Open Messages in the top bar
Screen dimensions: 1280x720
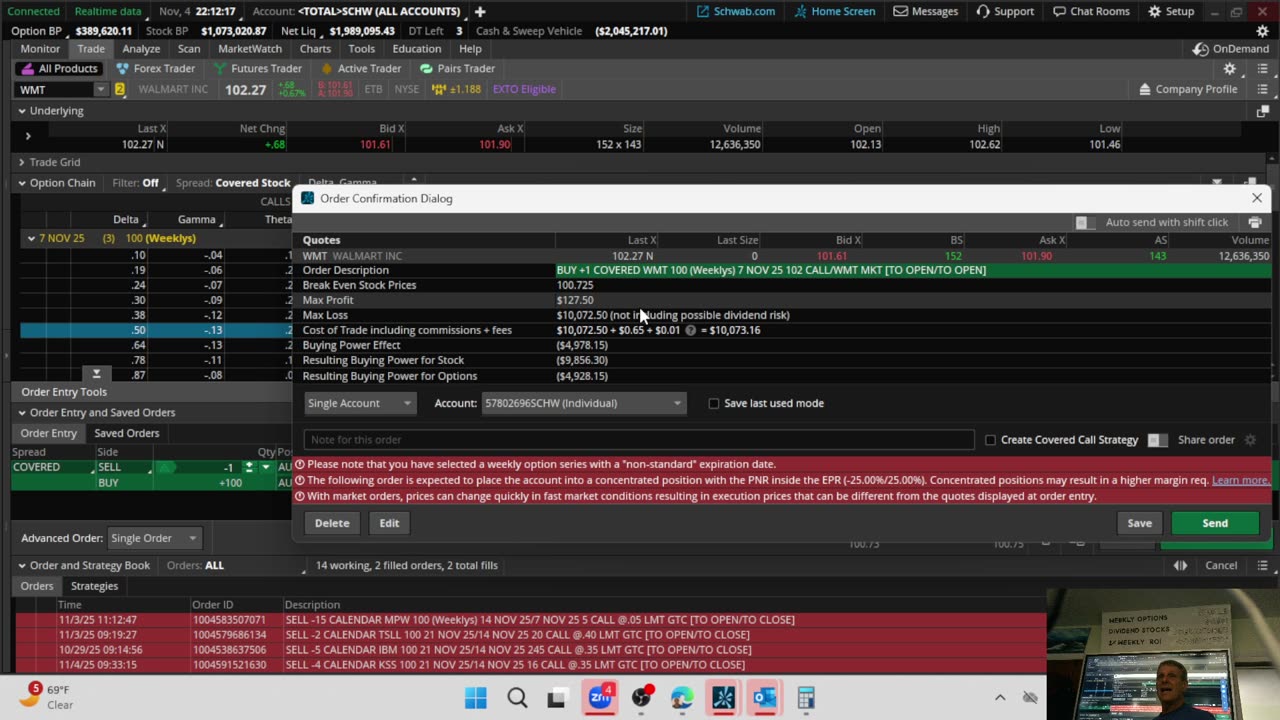click(x=926, y=11)
